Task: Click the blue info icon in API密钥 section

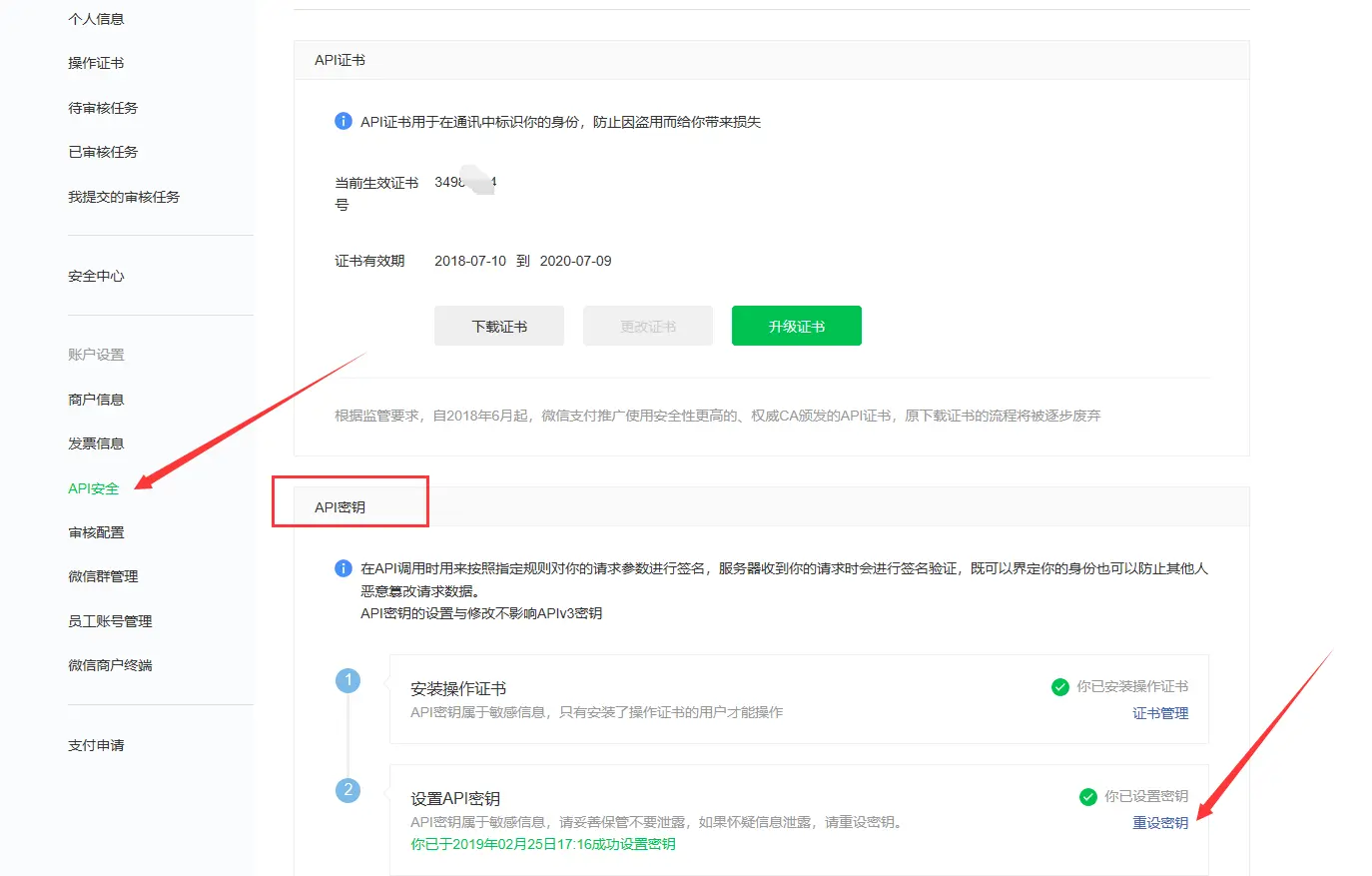Action: [x=343, y=568]
